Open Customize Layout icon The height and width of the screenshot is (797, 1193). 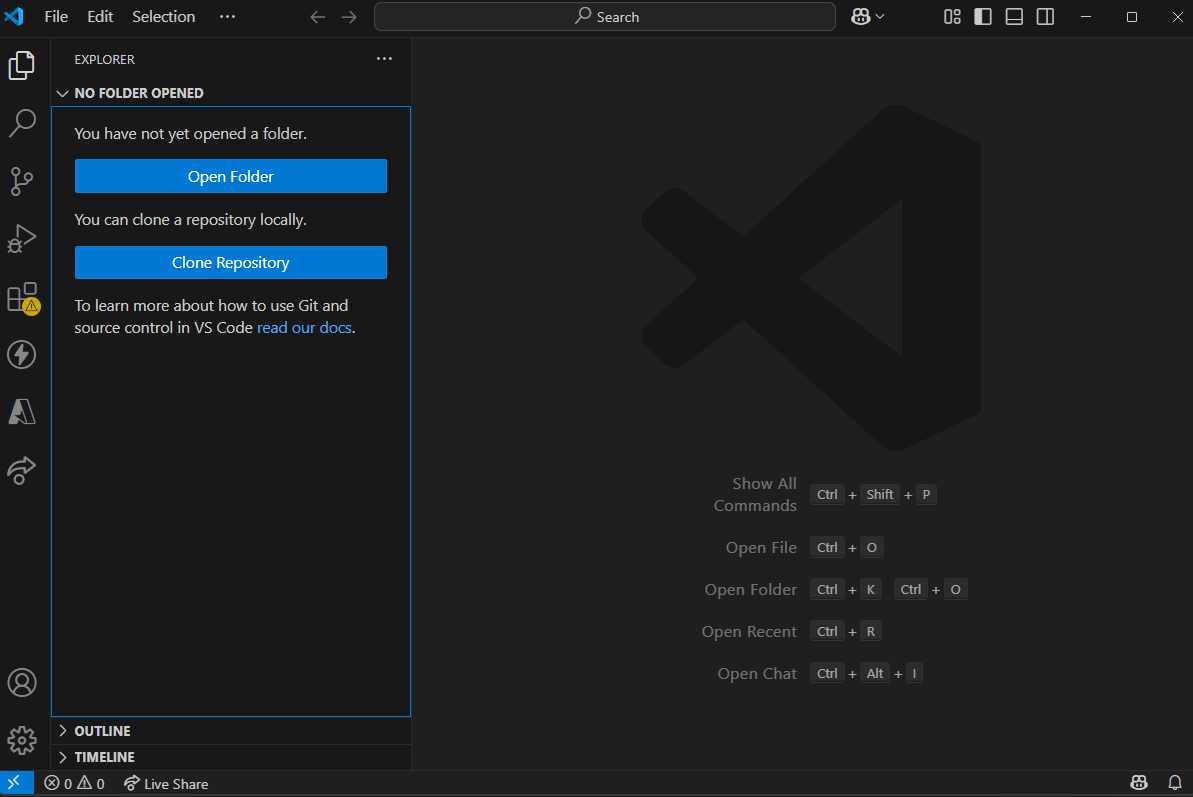pos(952,17)
